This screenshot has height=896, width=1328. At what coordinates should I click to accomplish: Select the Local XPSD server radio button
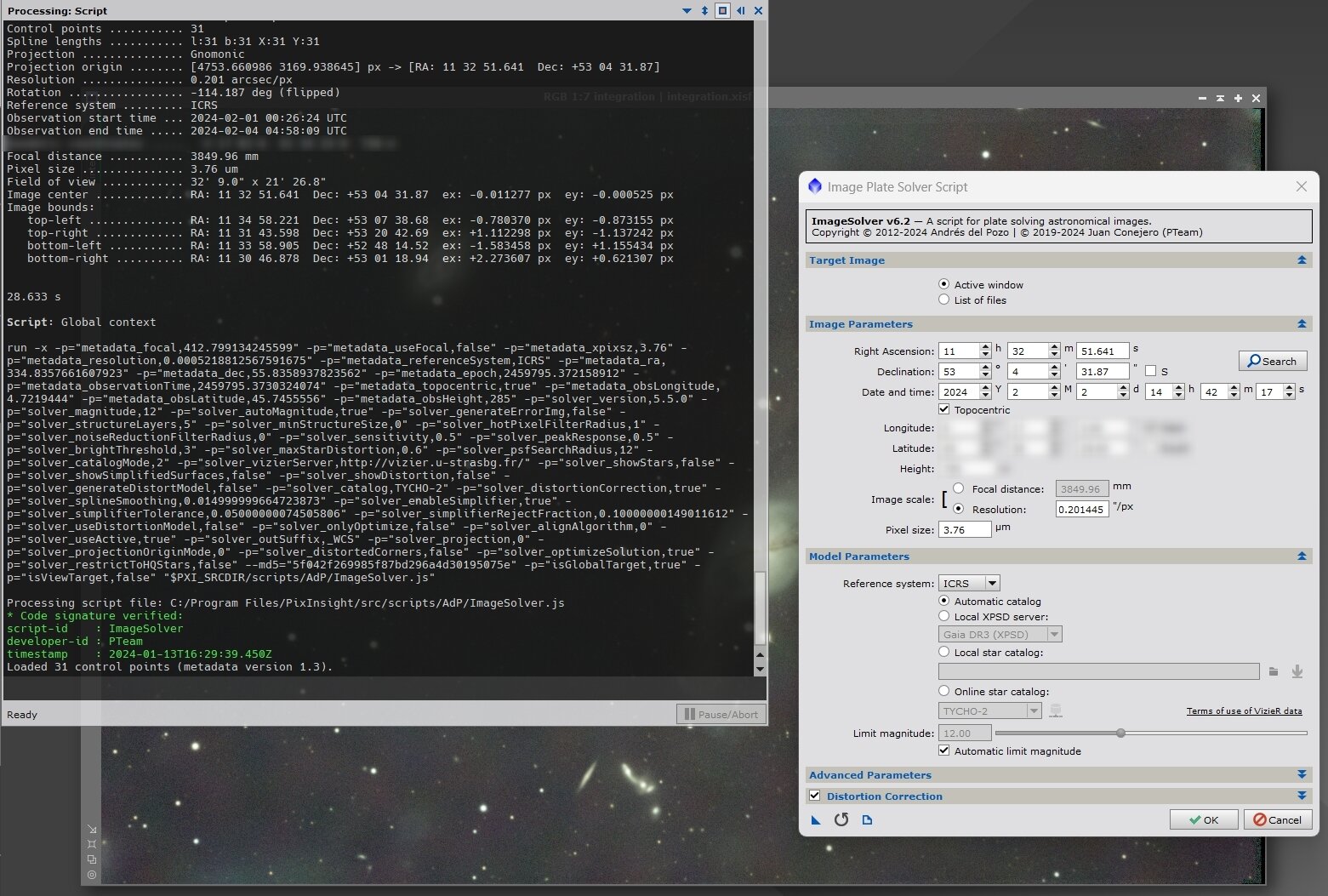tap(944, 616)
